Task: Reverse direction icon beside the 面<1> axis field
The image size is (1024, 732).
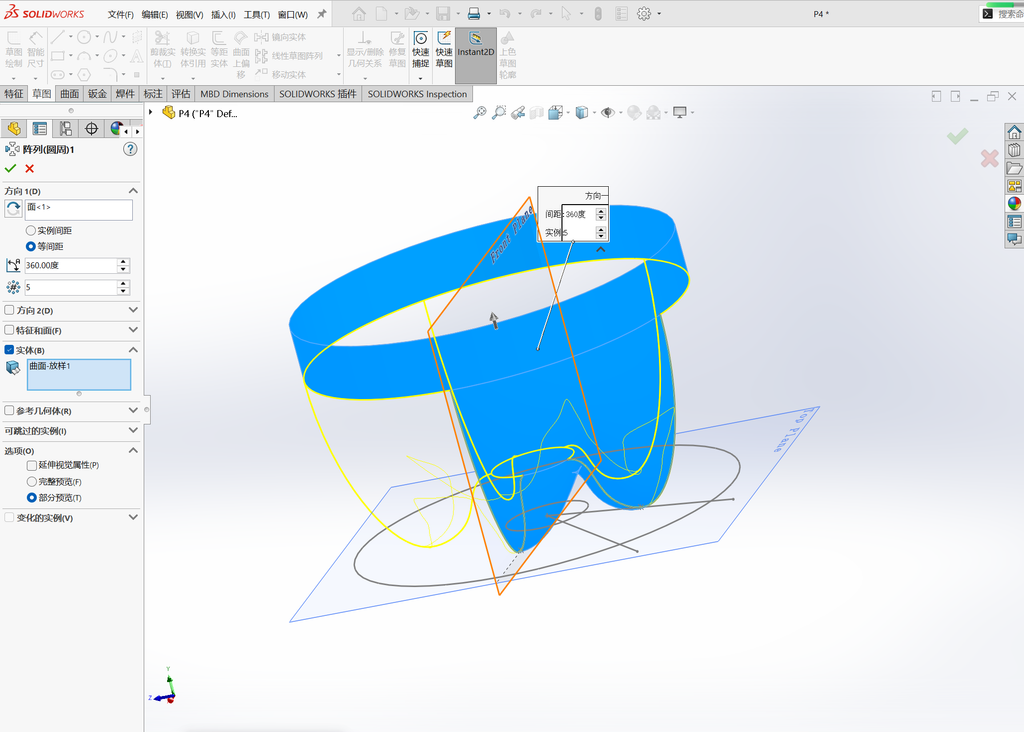Action: pyautogui.click(x=13, y=209)
